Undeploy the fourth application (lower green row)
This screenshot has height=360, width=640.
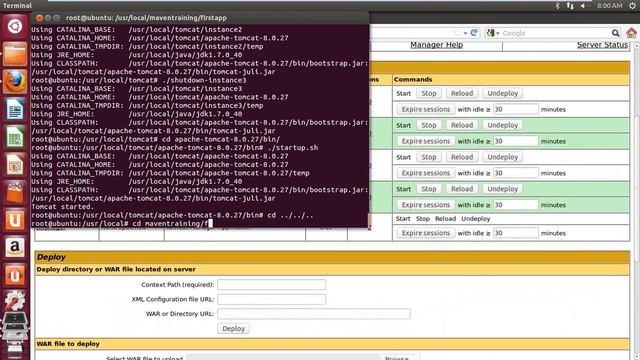pos(502,189)
